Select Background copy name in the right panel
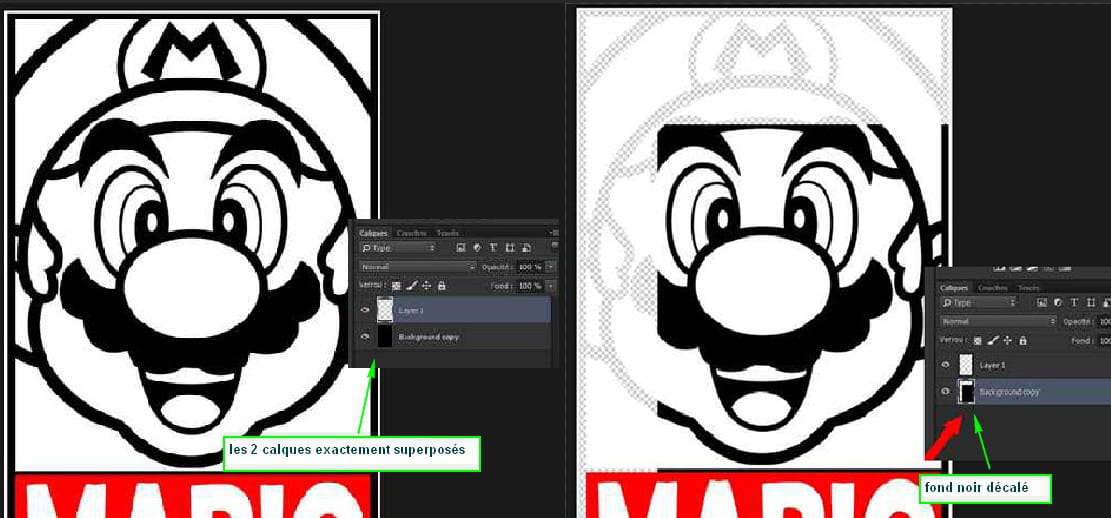 click(1010, 391)
